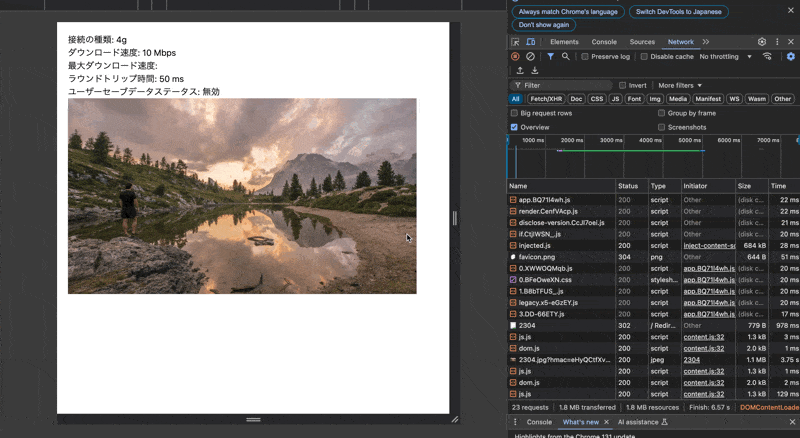Click Always match Chrome's language button

tap(568, 12)
